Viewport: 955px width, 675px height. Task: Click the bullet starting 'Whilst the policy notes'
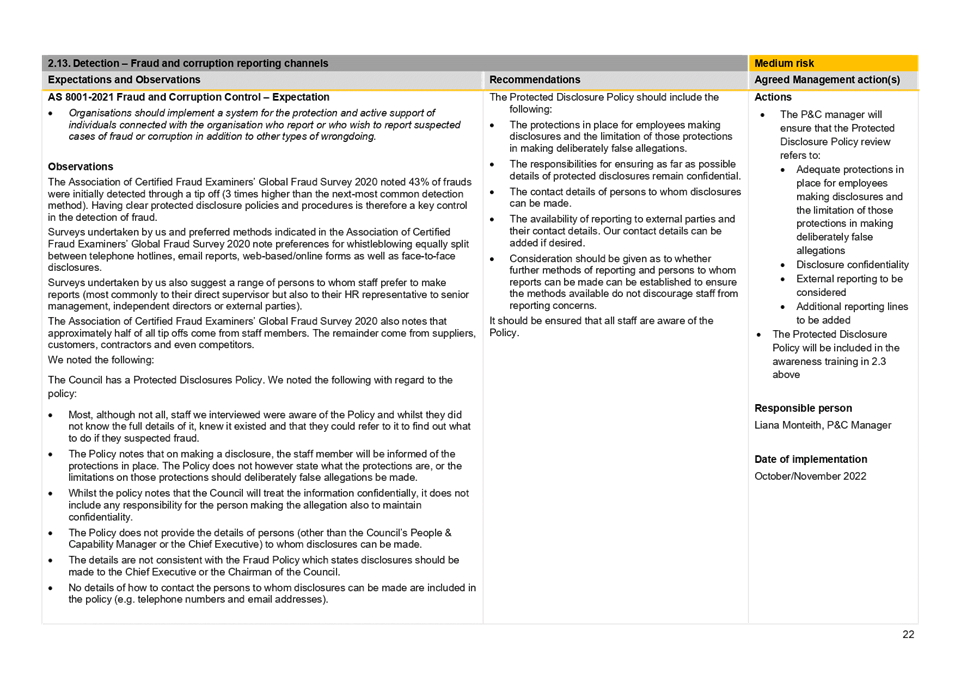point(269,505)
